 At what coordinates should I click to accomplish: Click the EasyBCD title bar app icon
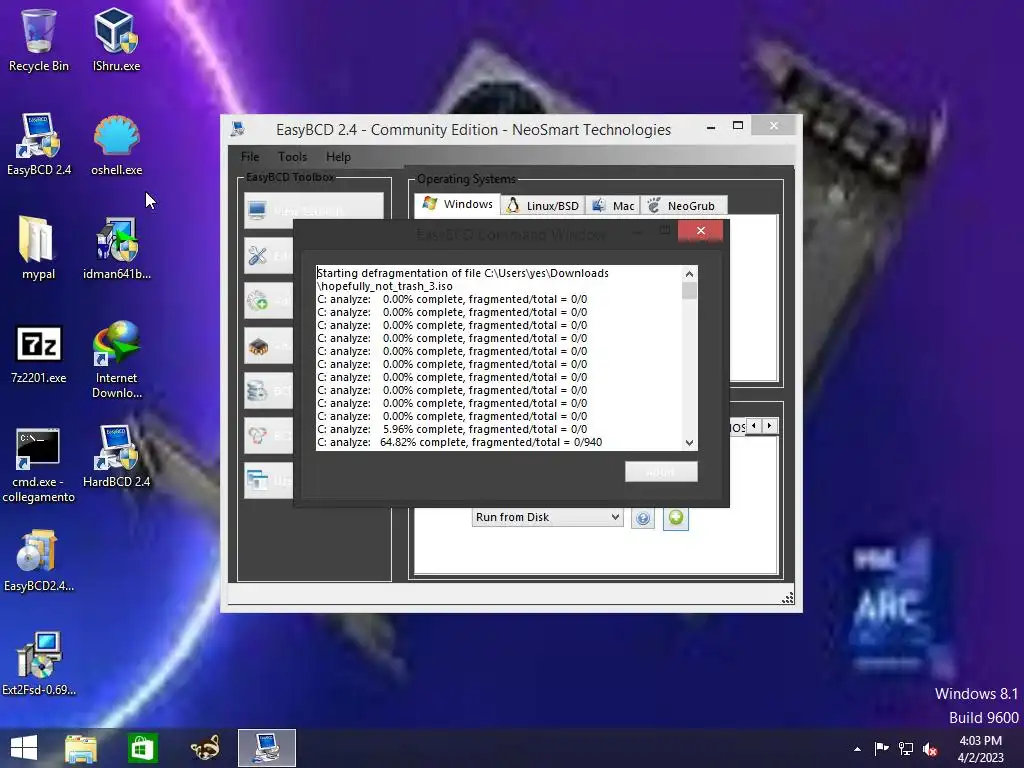pyautogui.click(x=238, y=129)
